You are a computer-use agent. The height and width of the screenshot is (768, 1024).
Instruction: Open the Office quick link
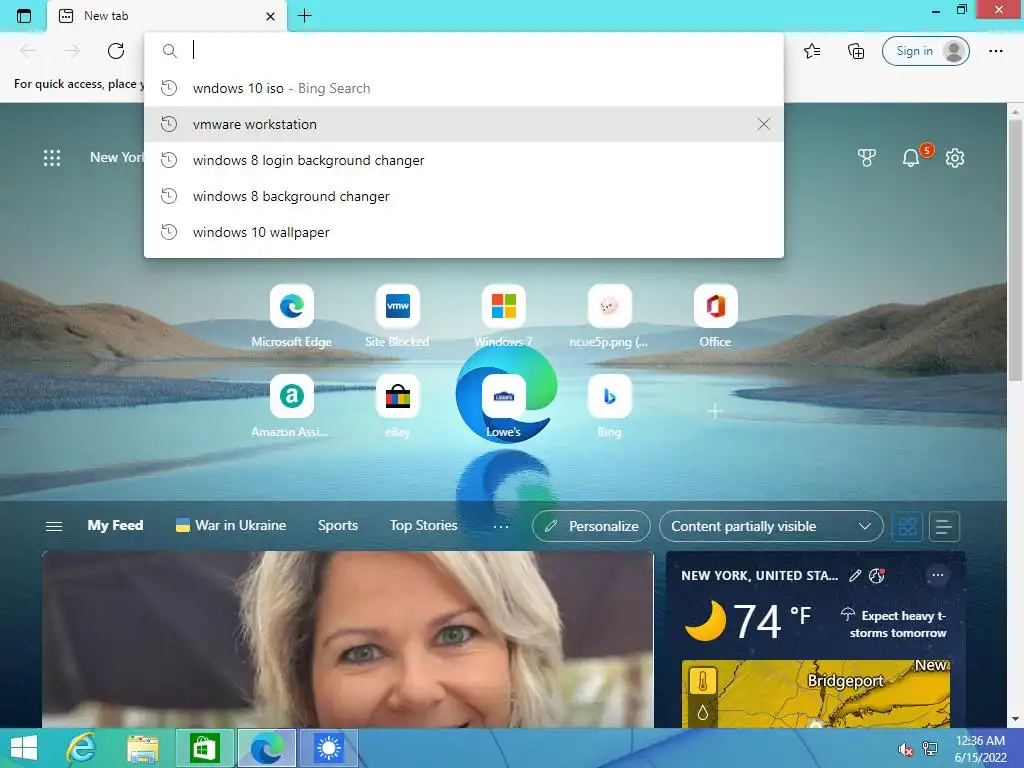tap(715, 317)
